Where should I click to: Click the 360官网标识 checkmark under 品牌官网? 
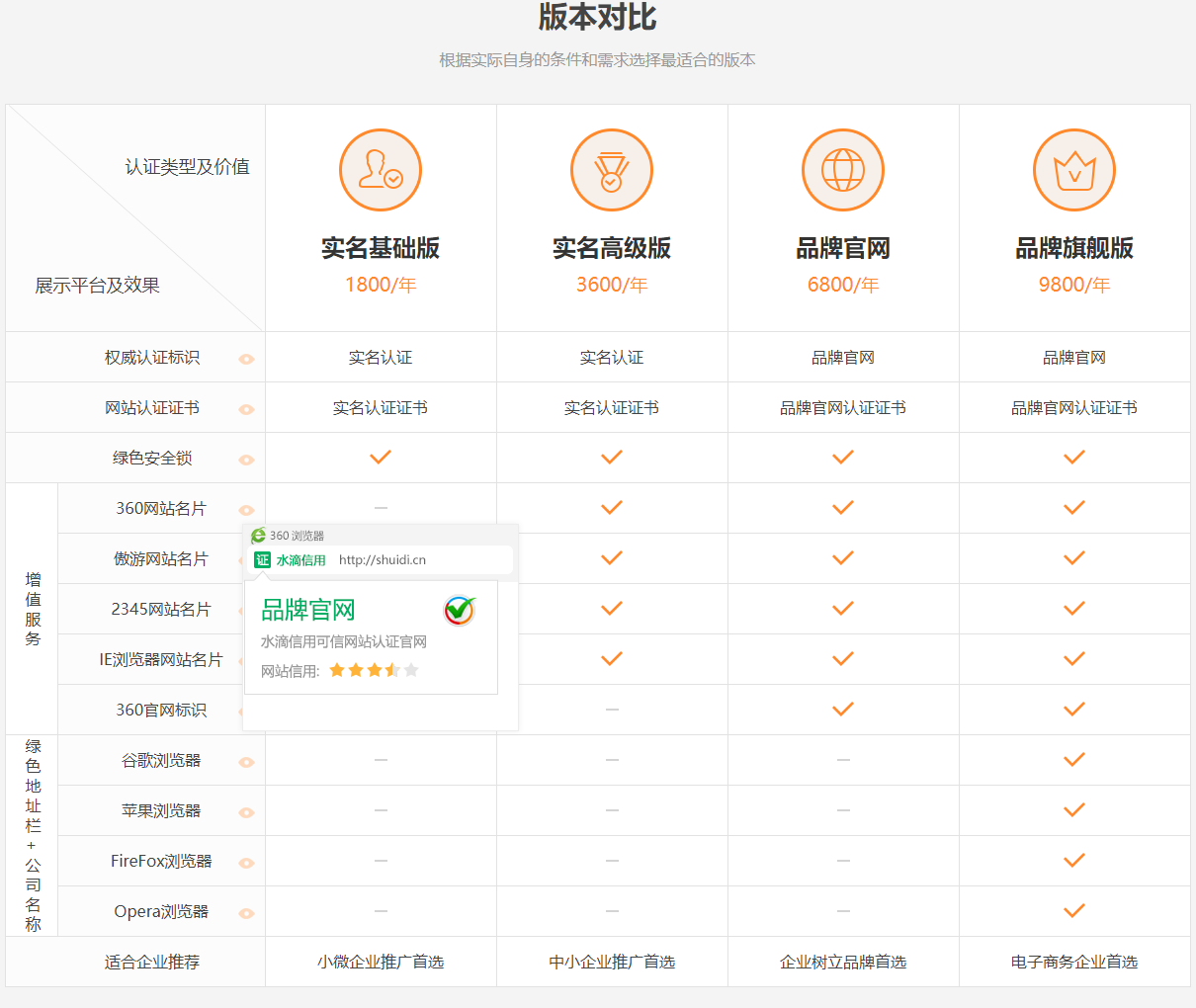(x=843, y=710)
